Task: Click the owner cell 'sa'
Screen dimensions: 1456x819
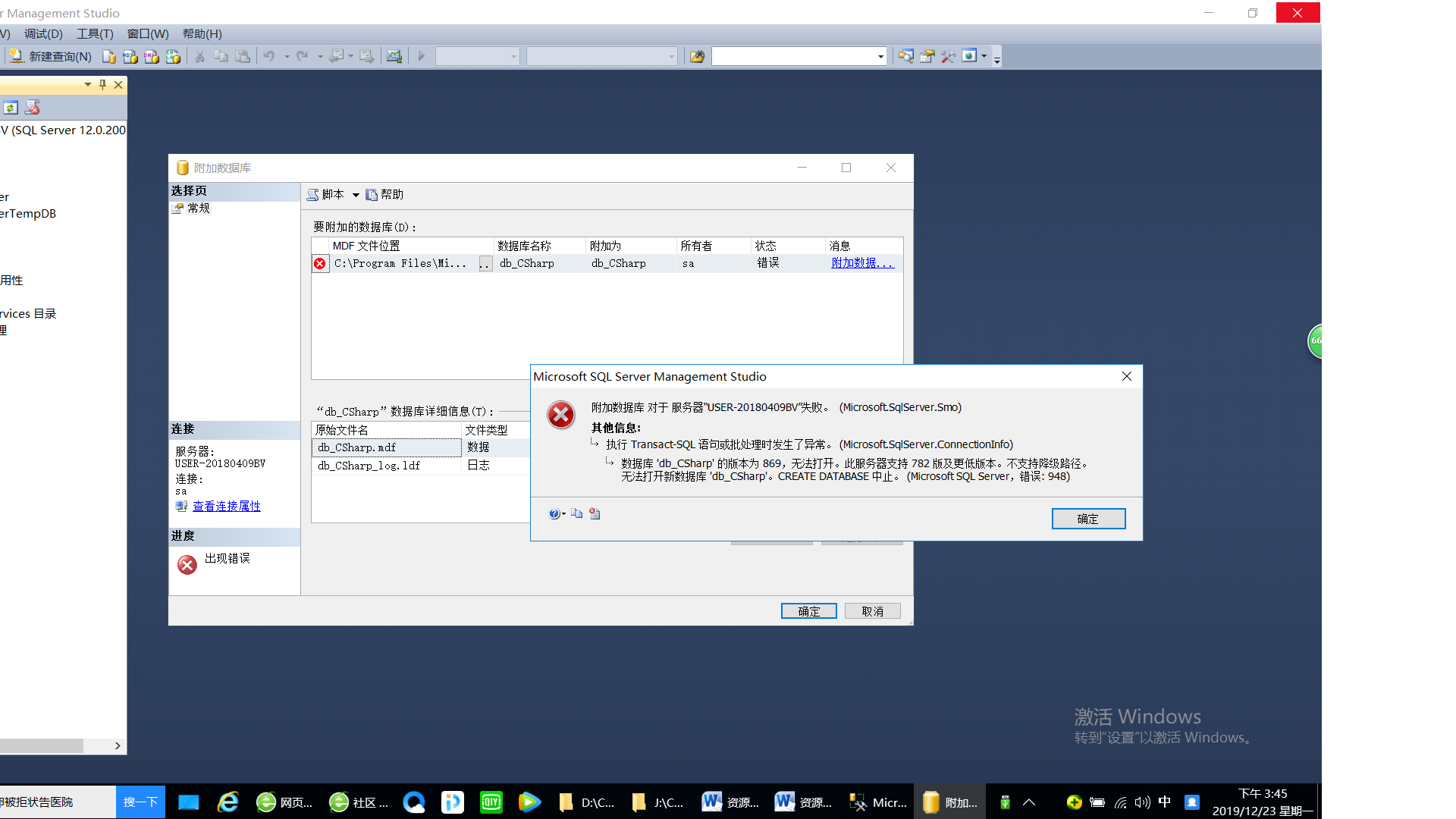Action: [714, 264]
